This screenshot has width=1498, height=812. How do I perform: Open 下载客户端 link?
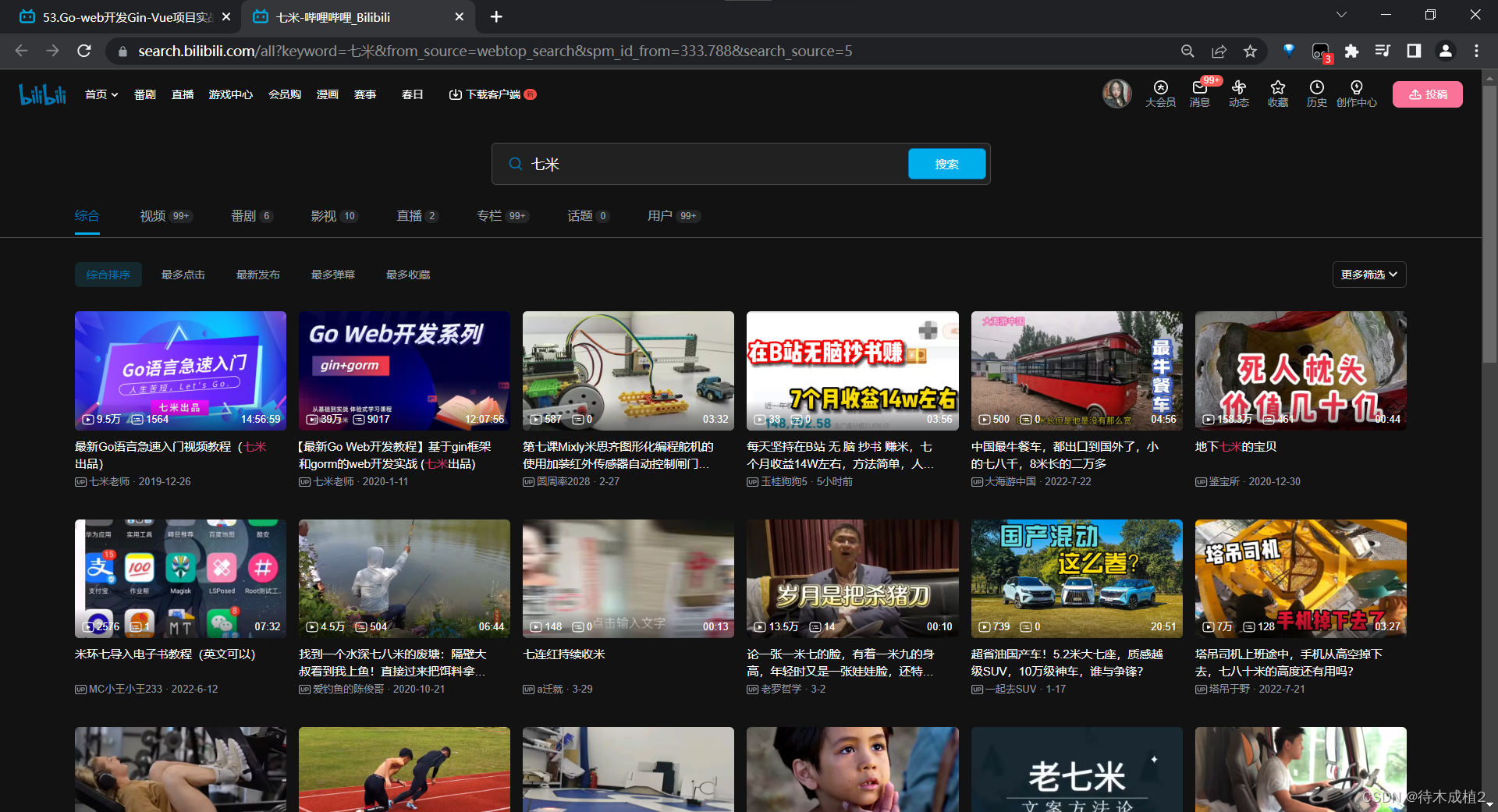(492, 94)
